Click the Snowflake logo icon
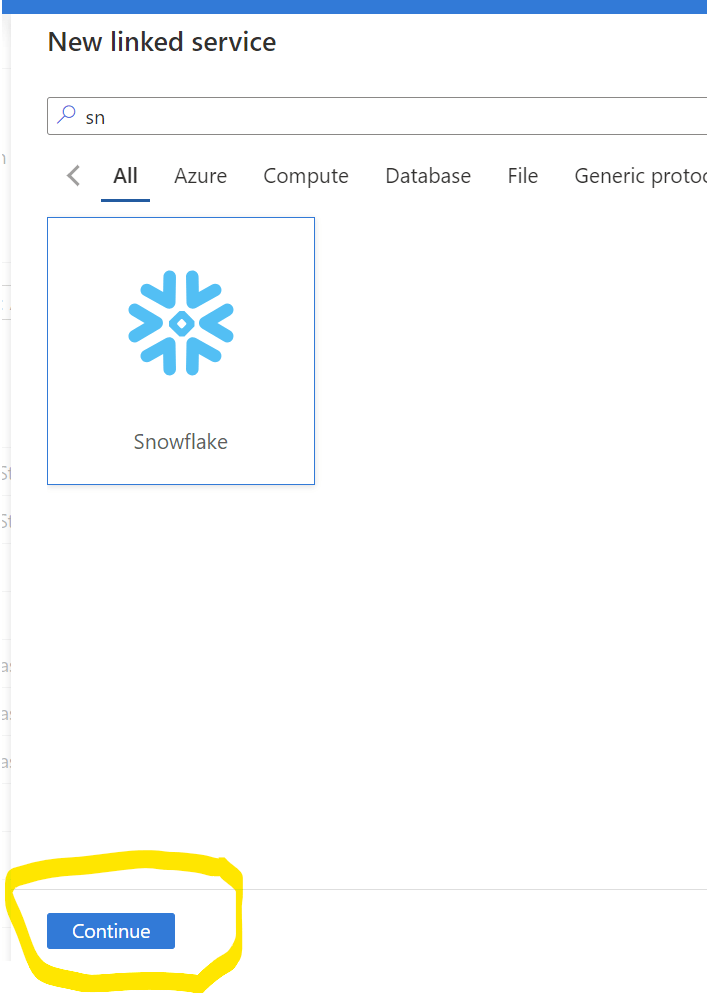707x994 pixels. point(181,323)
